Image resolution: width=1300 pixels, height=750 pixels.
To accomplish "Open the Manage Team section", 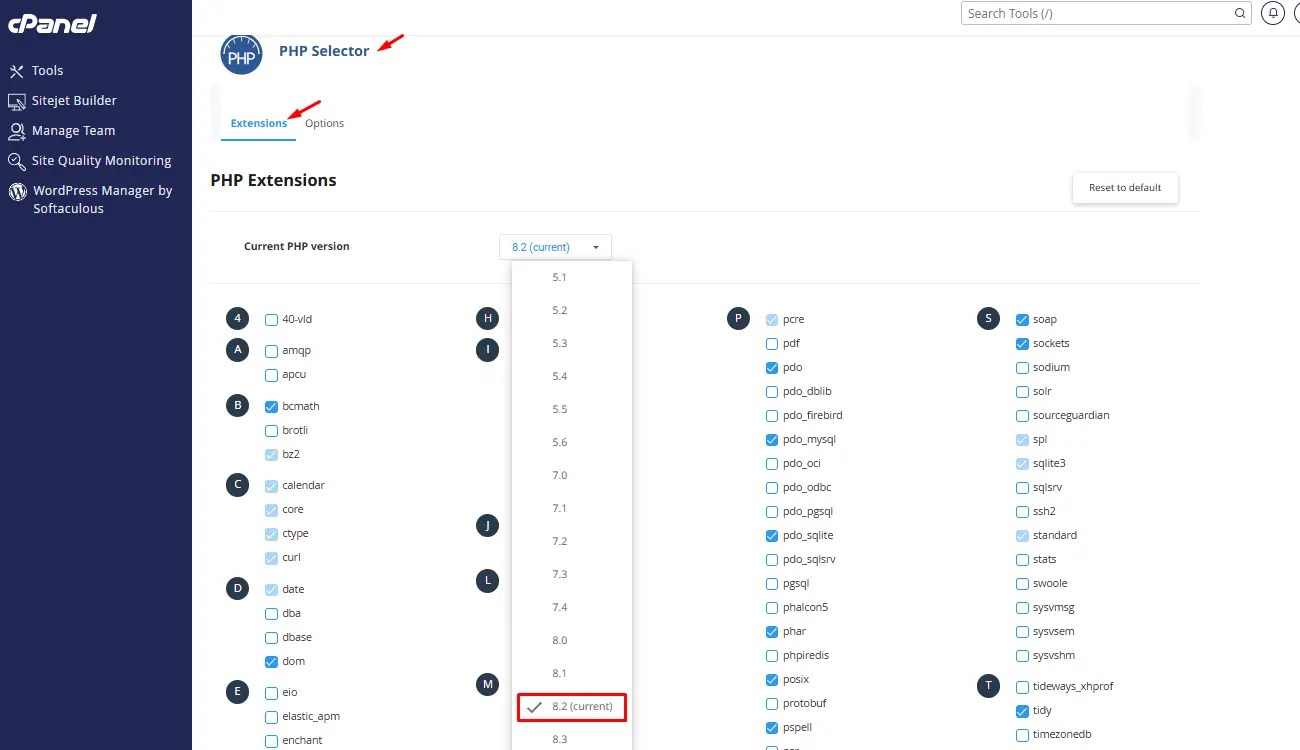I will pos(61,131).
